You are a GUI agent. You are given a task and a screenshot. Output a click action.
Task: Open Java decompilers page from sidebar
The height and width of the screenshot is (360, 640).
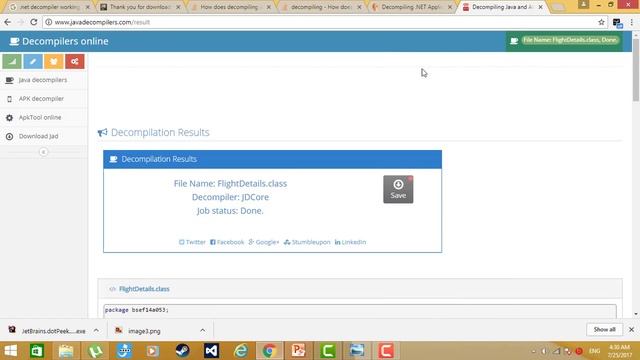pyautogui.click(x=43, y=80)
